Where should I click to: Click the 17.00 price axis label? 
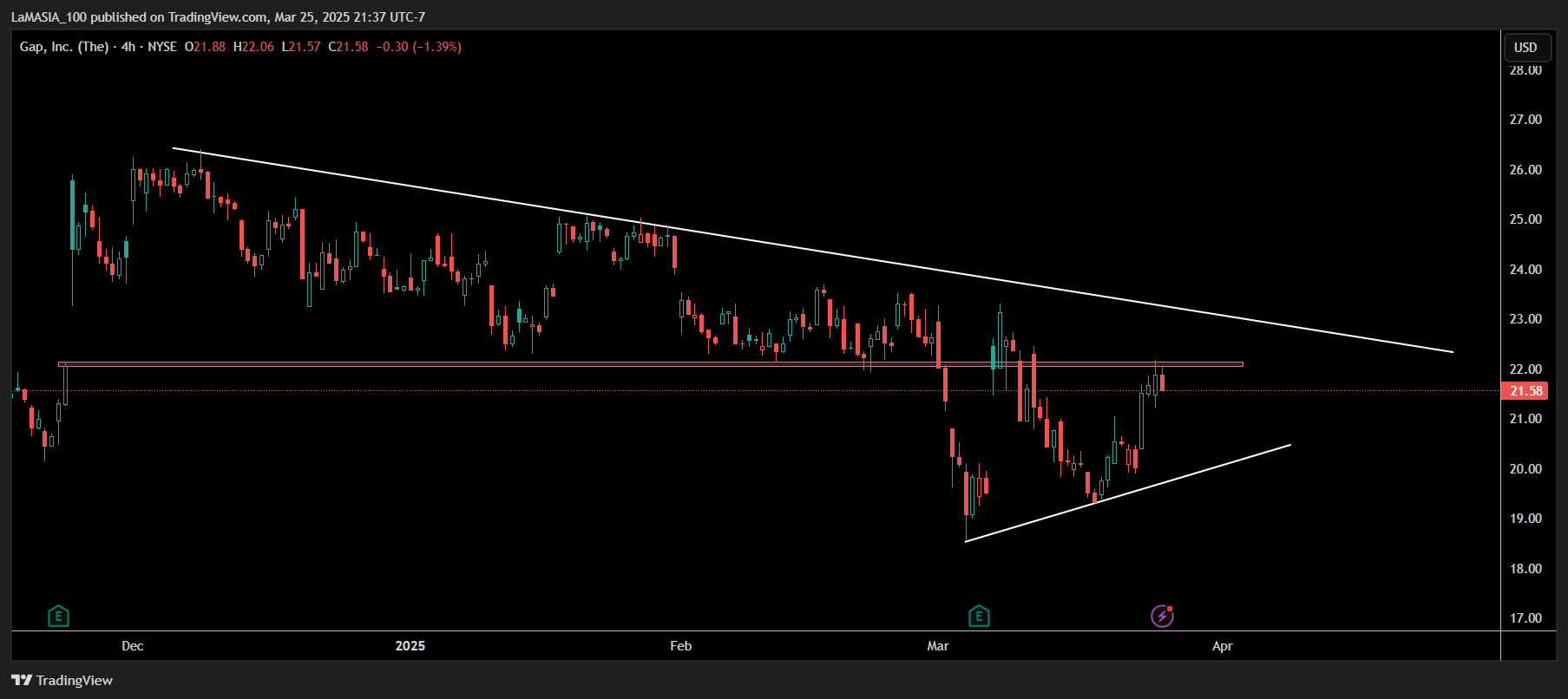pos(1525,618)
